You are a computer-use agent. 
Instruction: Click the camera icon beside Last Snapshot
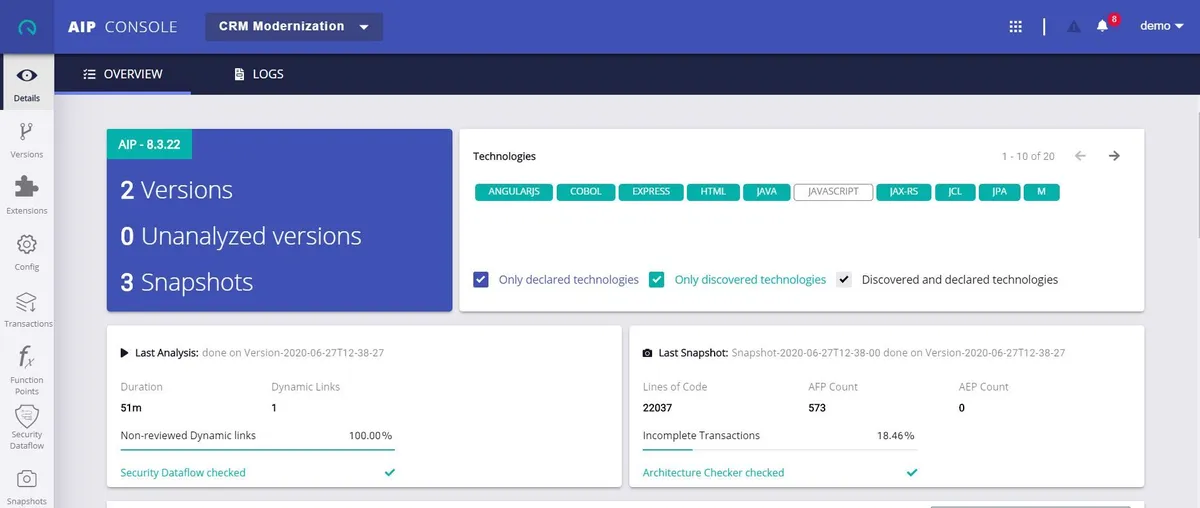648,353
